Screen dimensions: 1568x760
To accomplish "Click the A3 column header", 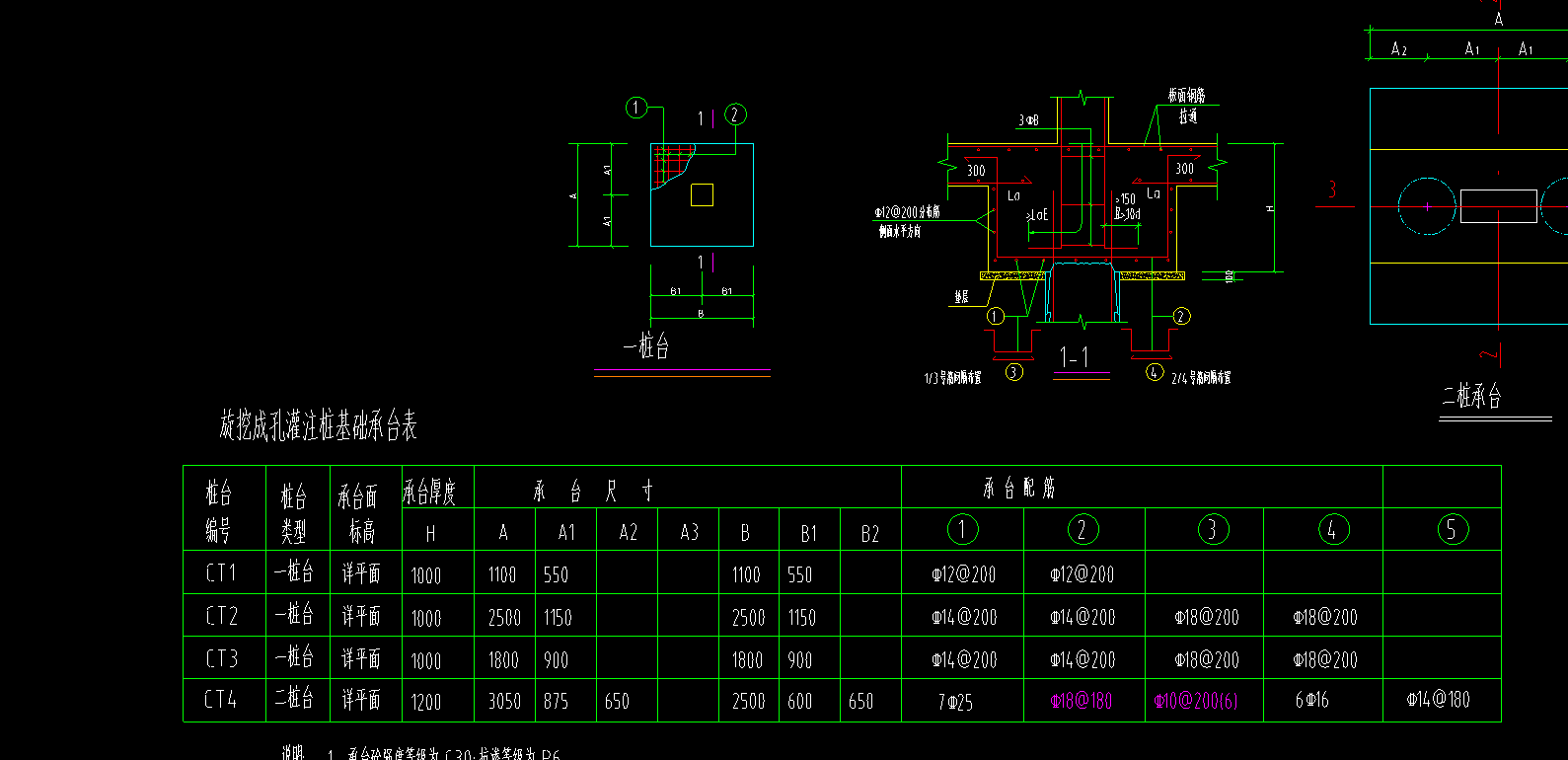I will coord(689,533).
